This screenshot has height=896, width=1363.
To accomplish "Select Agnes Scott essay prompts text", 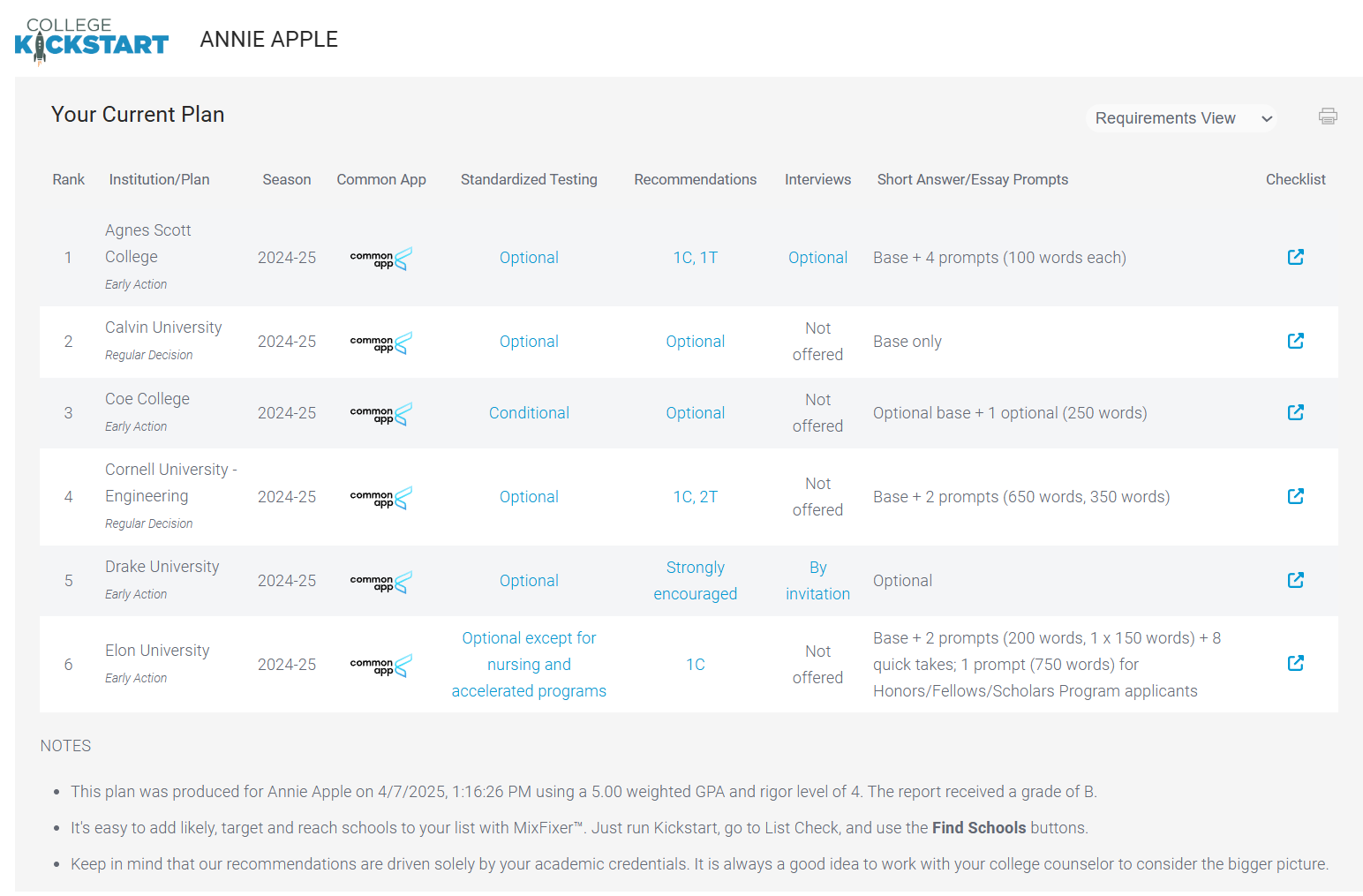I will 999,258.
